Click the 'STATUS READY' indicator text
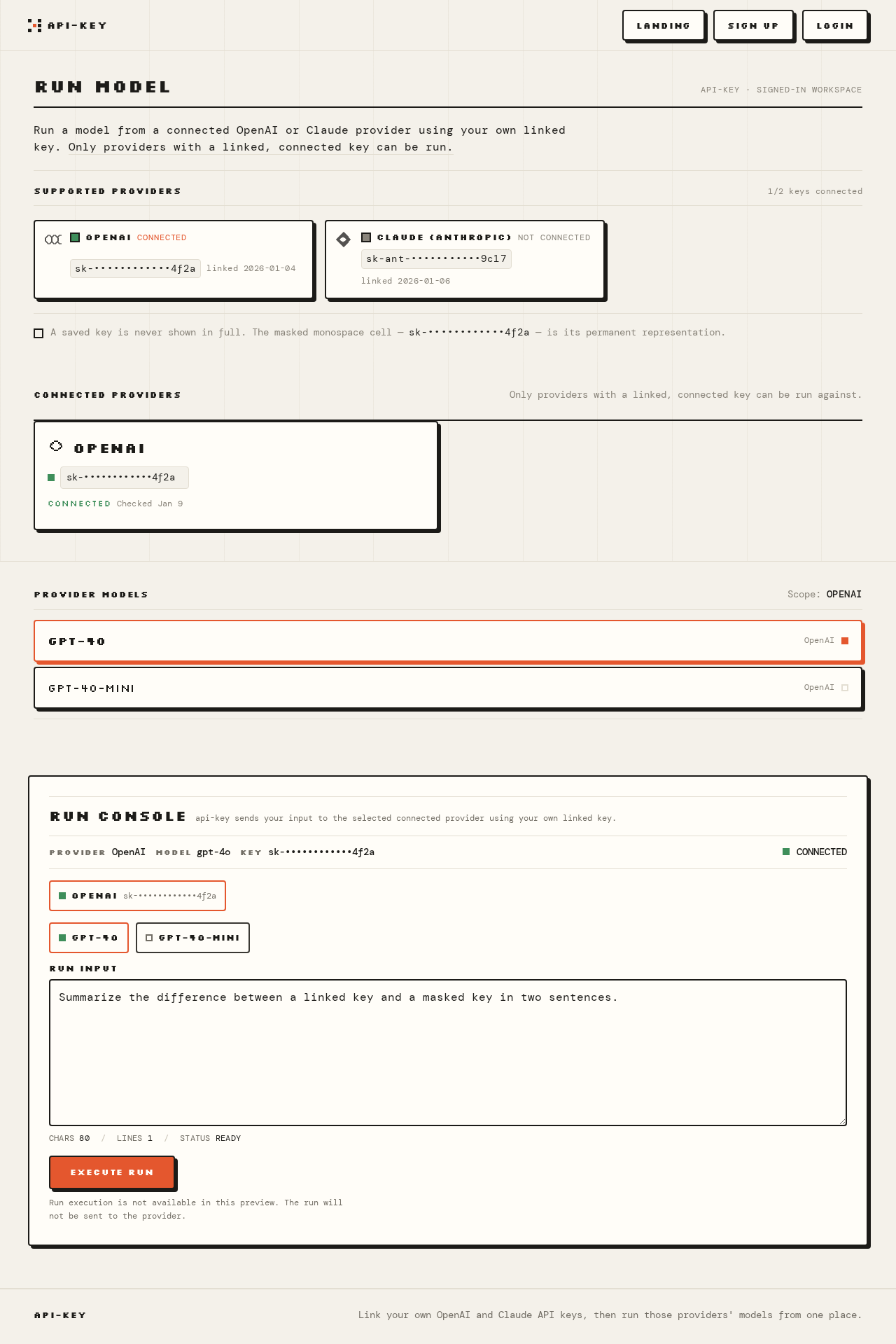The height and width of the screenshot is (1344, 896). [x=210, y=1138]
